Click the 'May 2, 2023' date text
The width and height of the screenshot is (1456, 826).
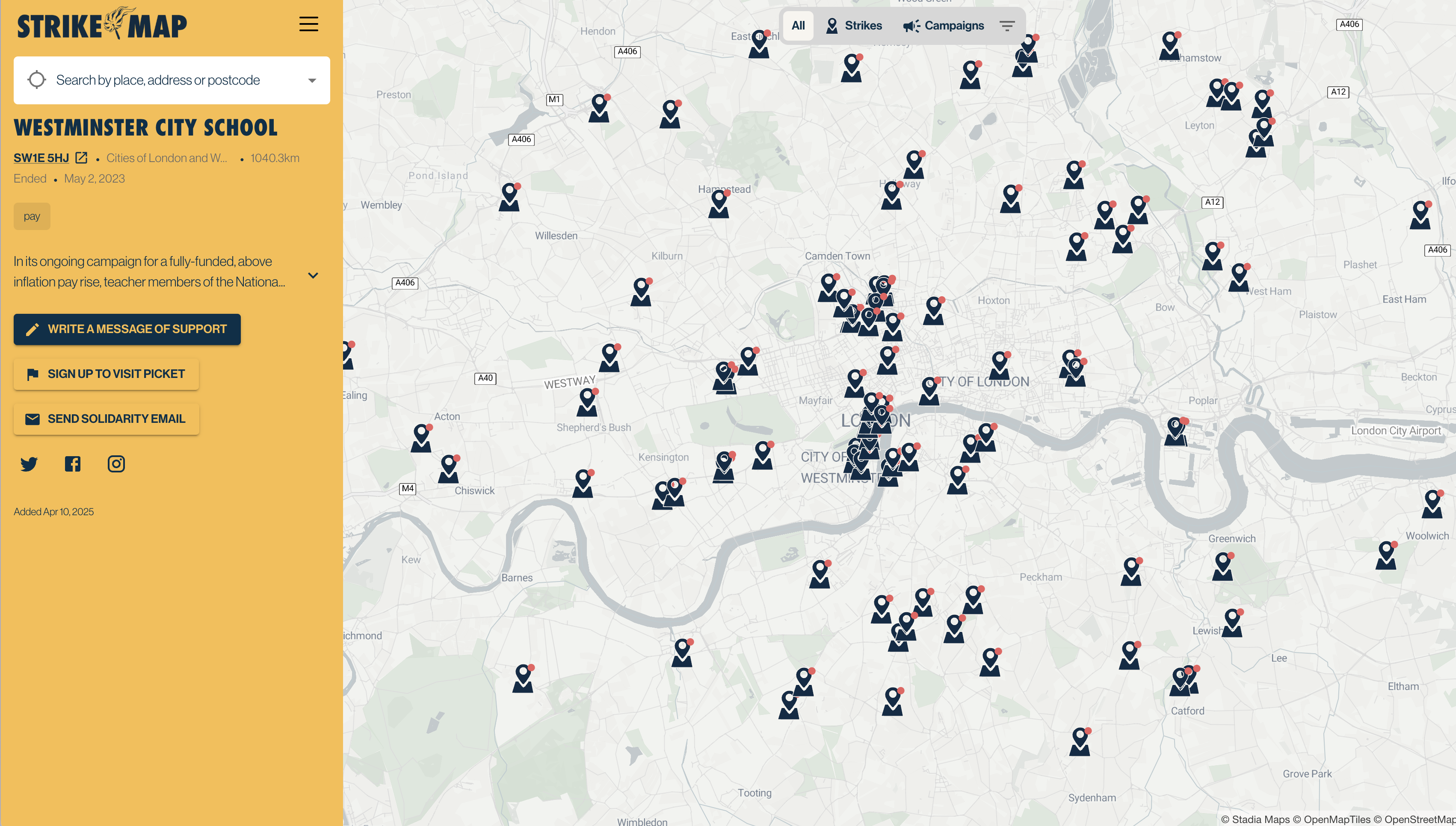pyautogui.click(x=95, y=179)
